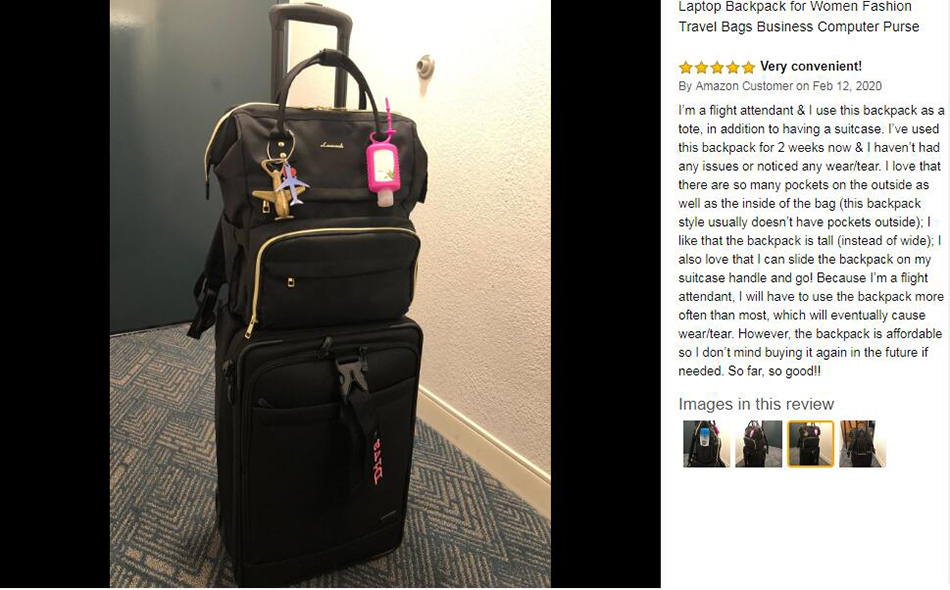Select the highlighted third review thumbnail

pos(811,444)
